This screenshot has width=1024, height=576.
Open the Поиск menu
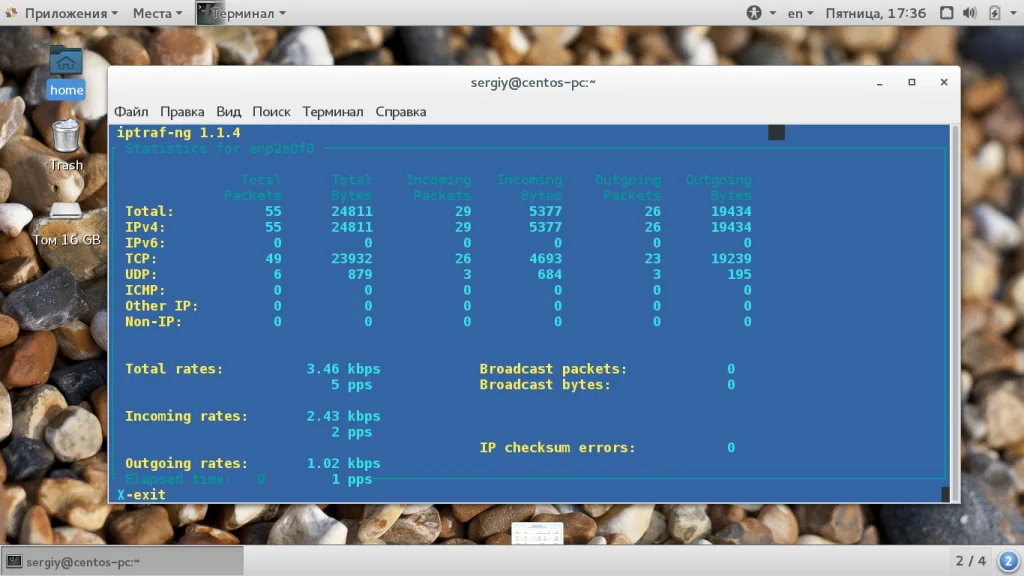pos(271,112)
